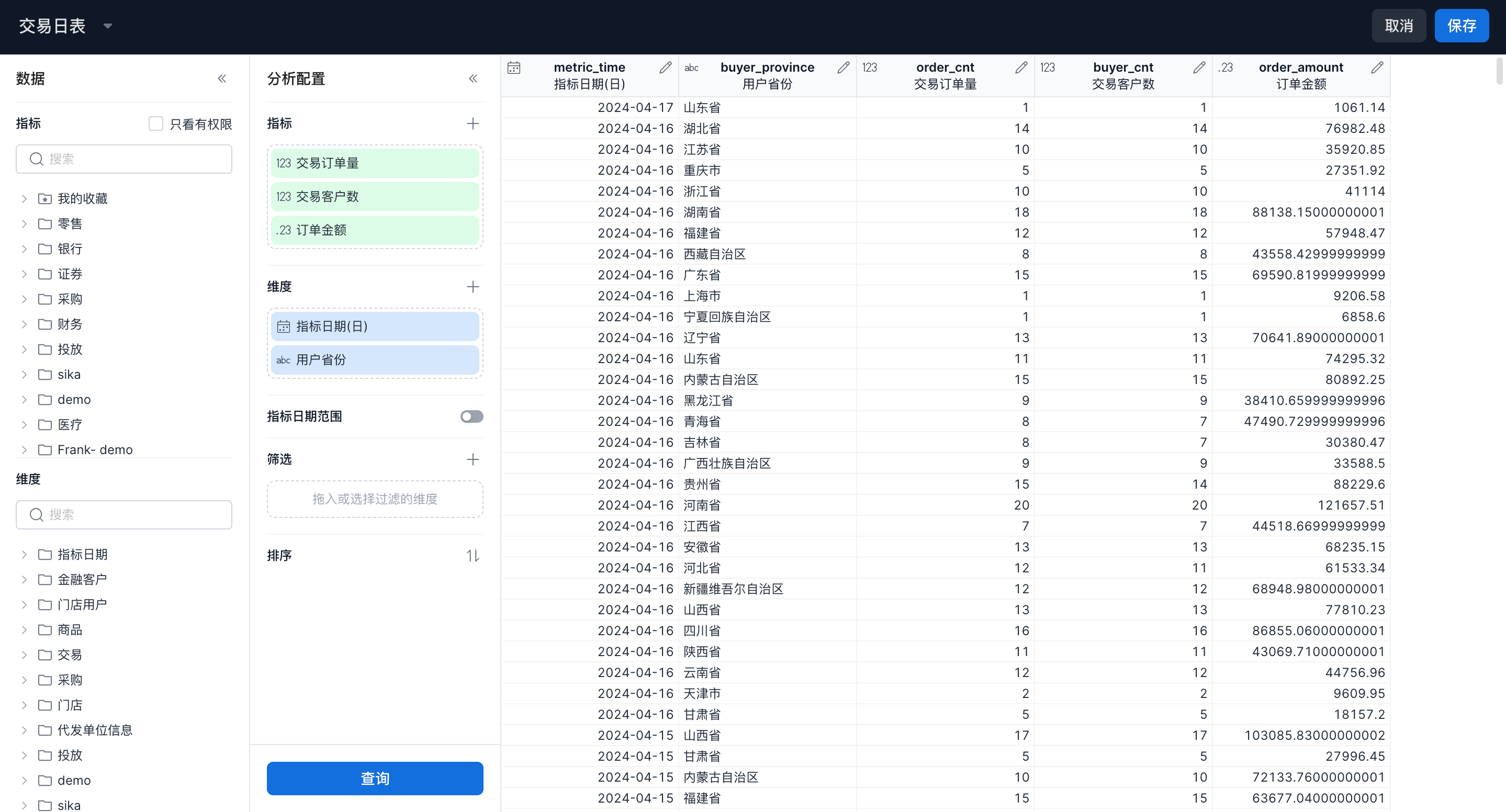Collapse the 数据 panel
This screenshot has height=812, width=1506.
click(221, 78)
